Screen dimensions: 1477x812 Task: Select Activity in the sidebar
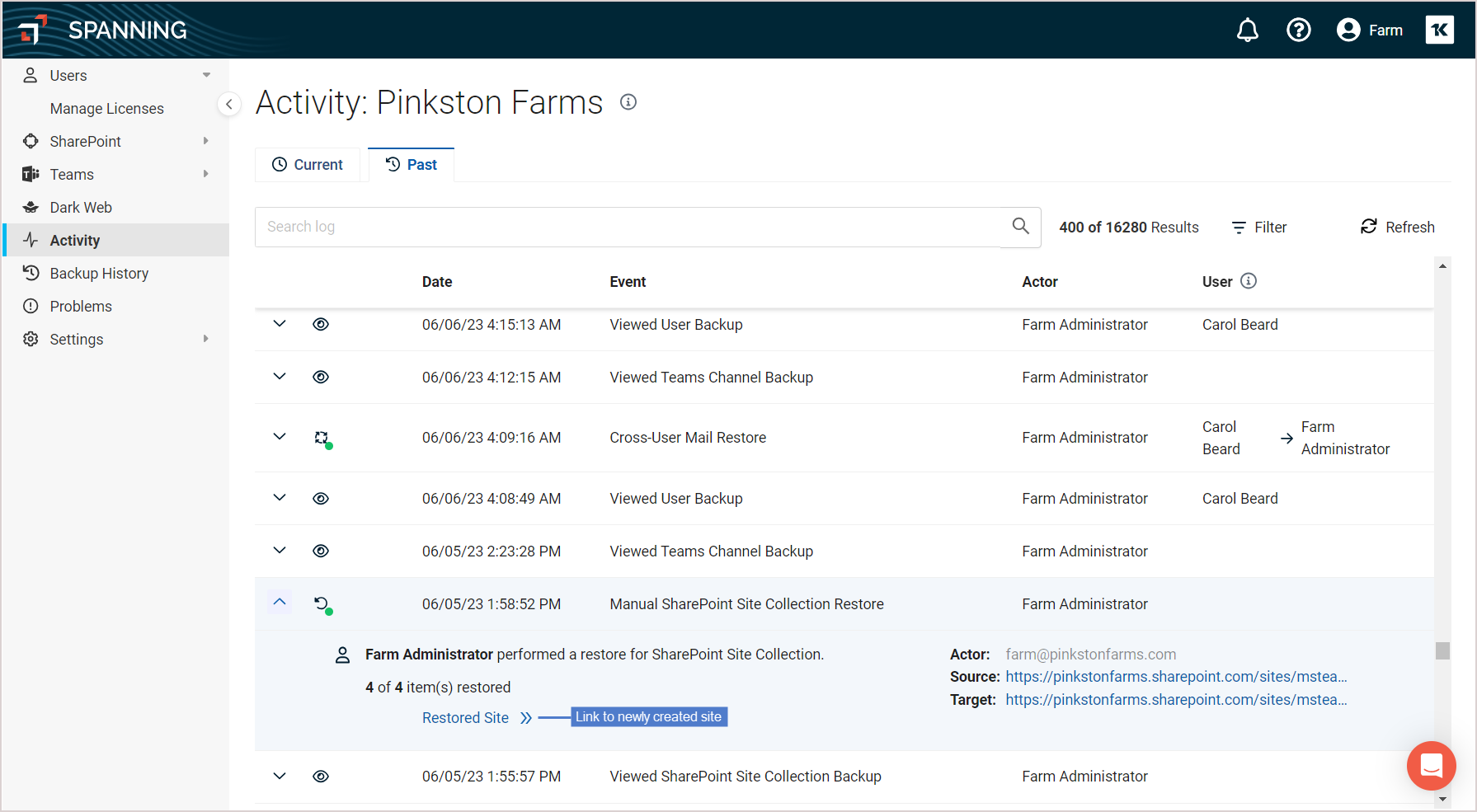coord(116,240)
